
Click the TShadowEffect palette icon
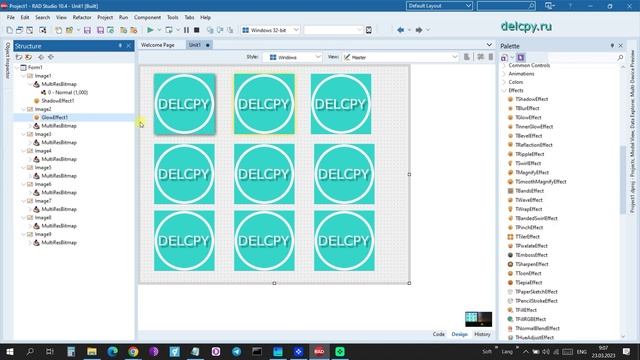pyautogui.click(x=510, y=99)
